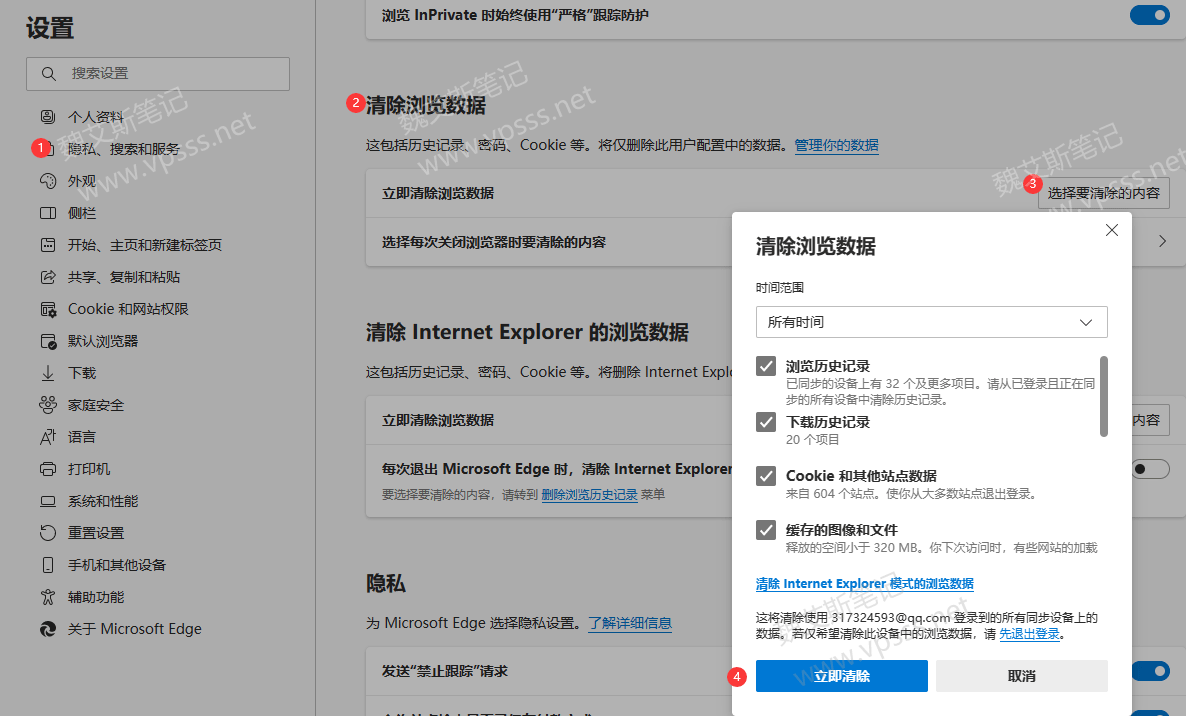The width and height of the screenshot is (1186, 716).
Task: Click the Microsoft Edge logo icon
Action: pos(48,629)
